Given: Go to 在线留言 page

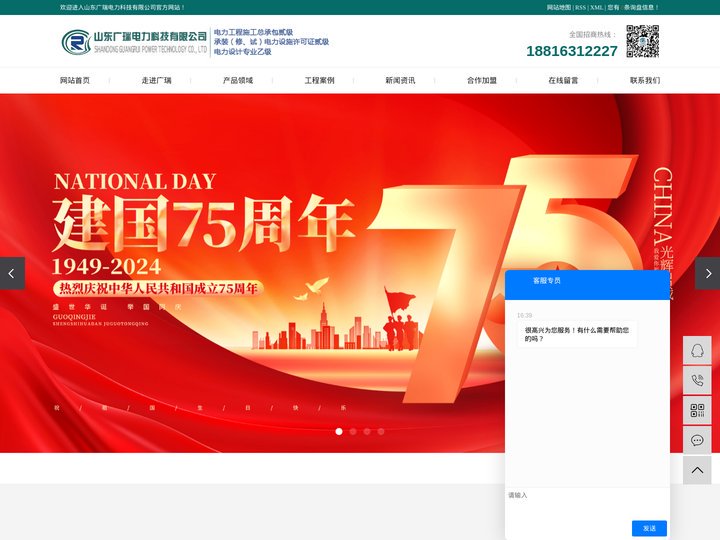Looking at the screenshot, I should pos(563,80).
